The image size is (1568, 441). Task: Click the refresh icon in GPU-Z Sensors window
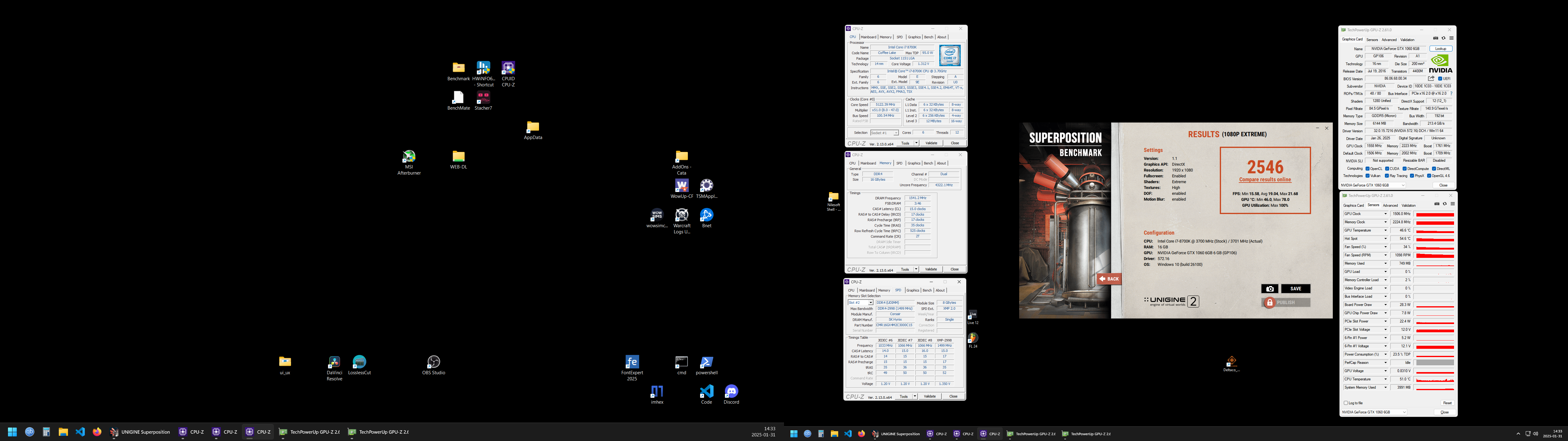(1445, 204)
